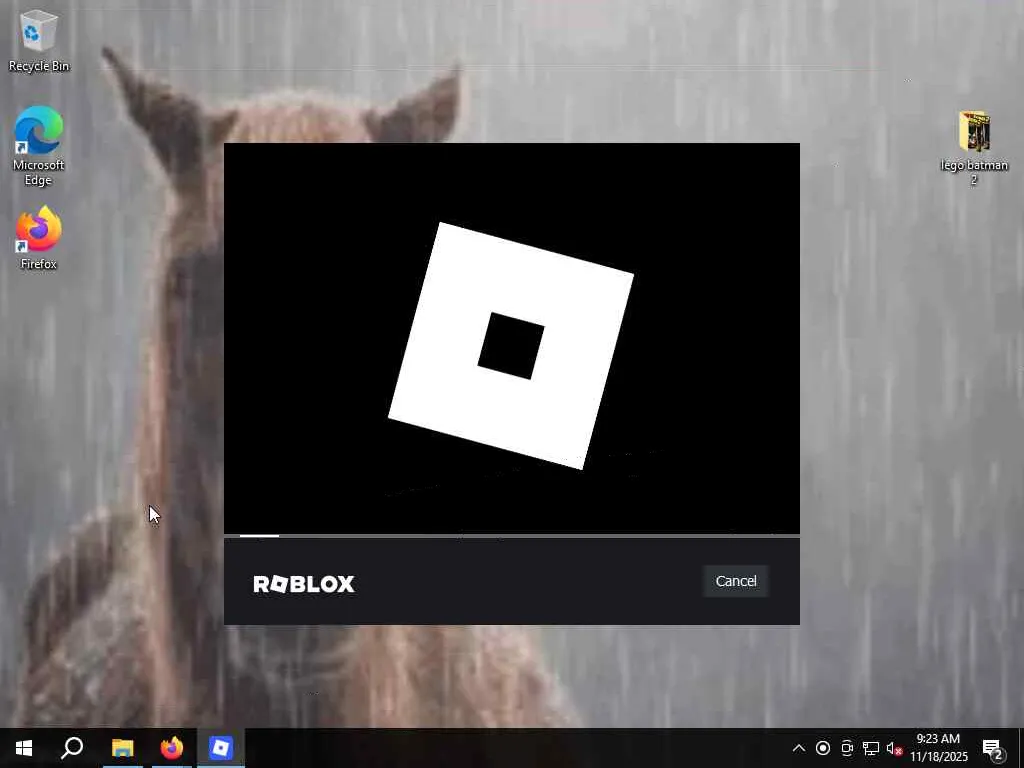Open the Meet Now tray icon

click(847, 748)
